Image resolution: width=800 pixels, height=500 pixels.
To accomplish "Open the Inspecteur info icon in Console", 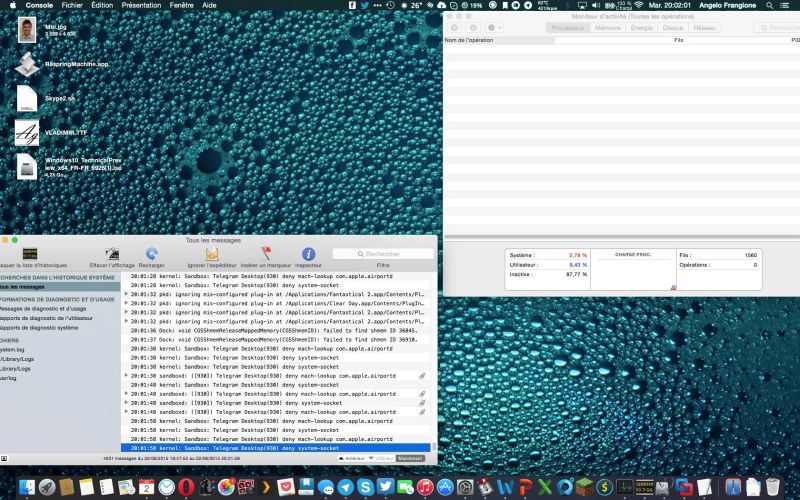I will (308, 254).
